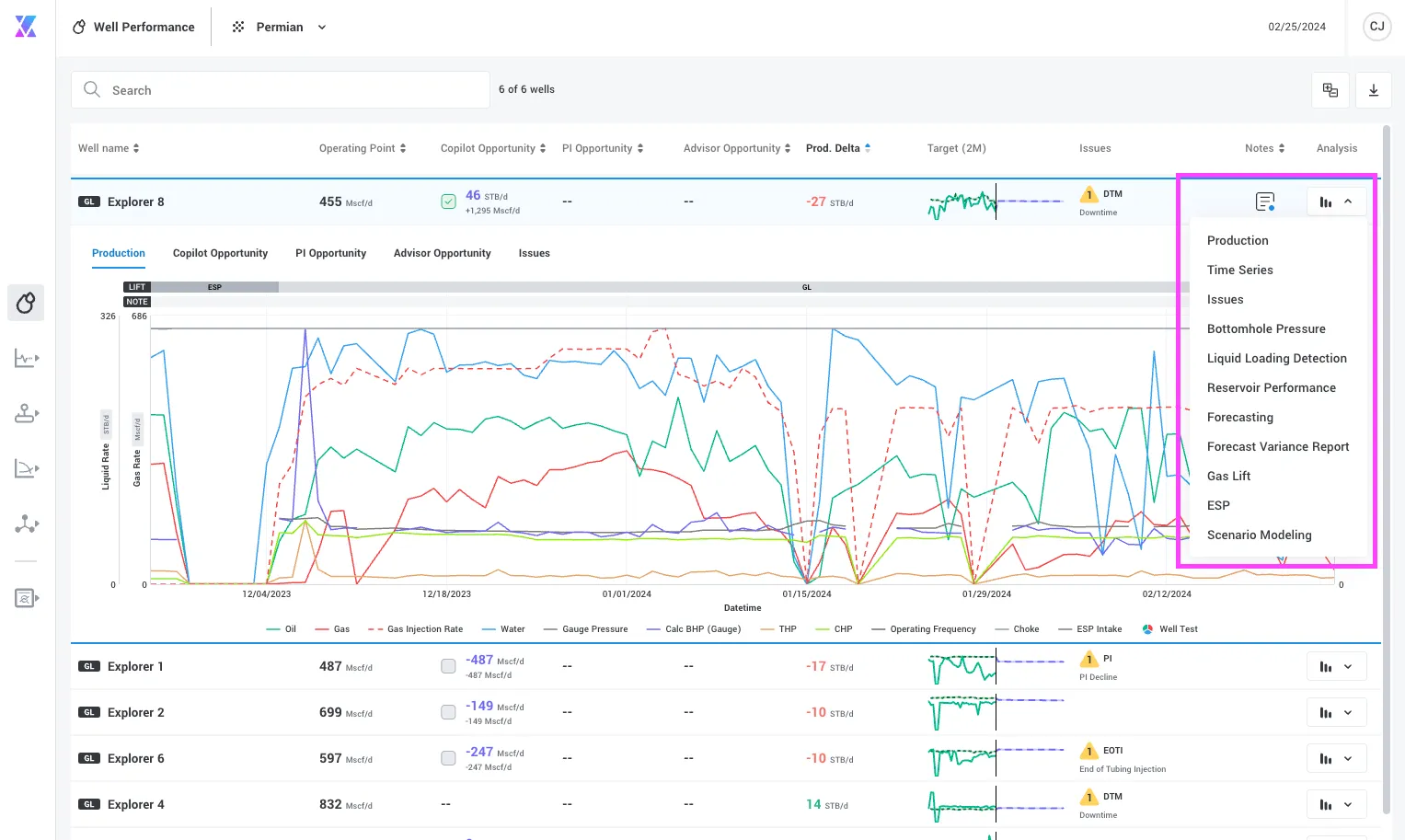Screen dimensions: 1405x840
Task: Click the app logo in the top left
Action: (x=26, y=27)
